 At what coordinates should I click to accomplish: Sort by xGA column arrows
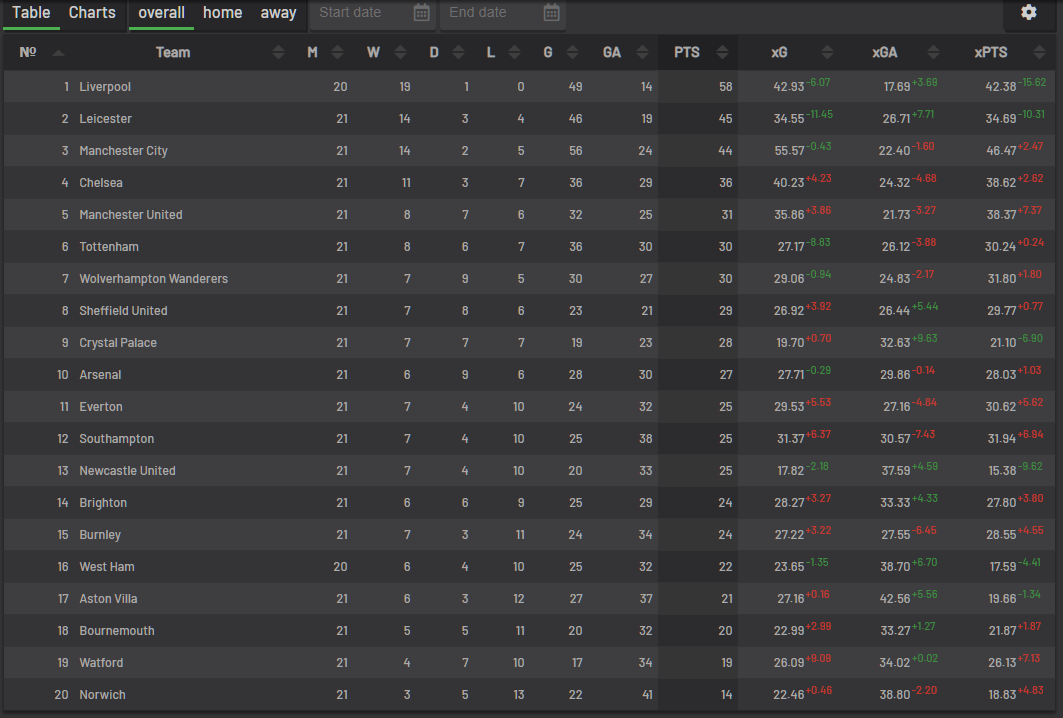(934, 52)
